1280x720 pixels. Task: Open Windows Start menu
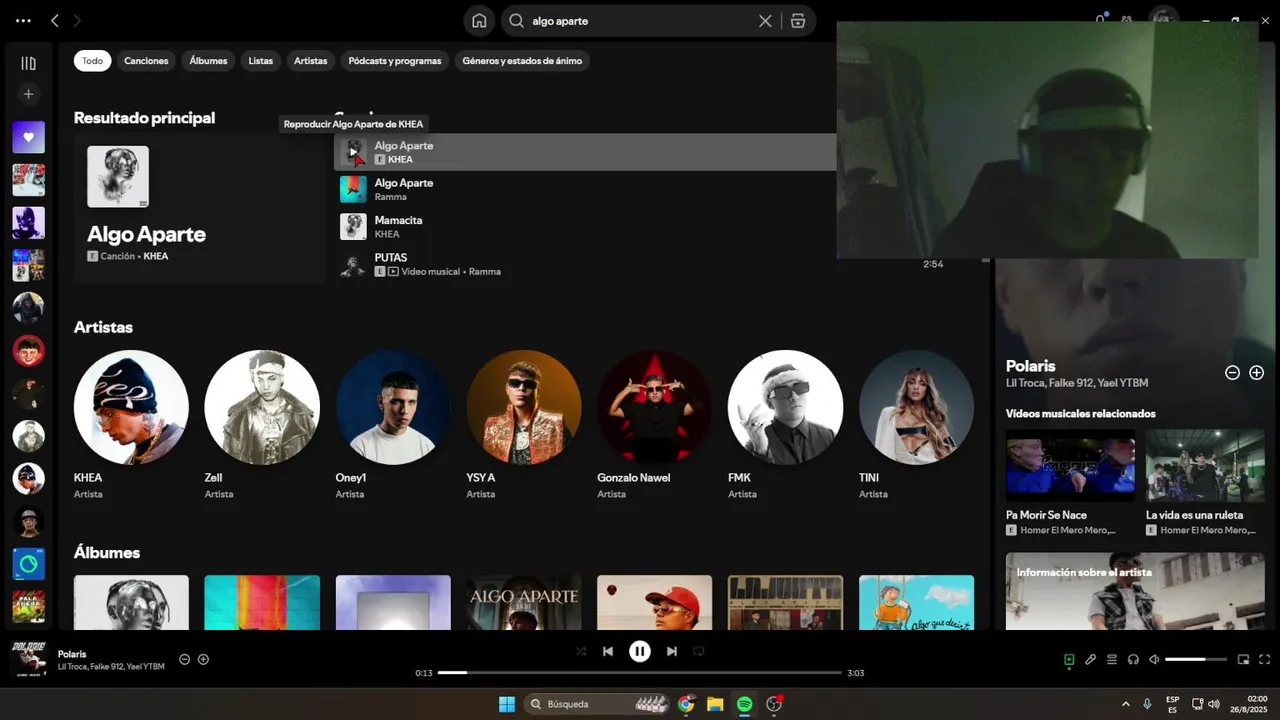tap(507, 704)
